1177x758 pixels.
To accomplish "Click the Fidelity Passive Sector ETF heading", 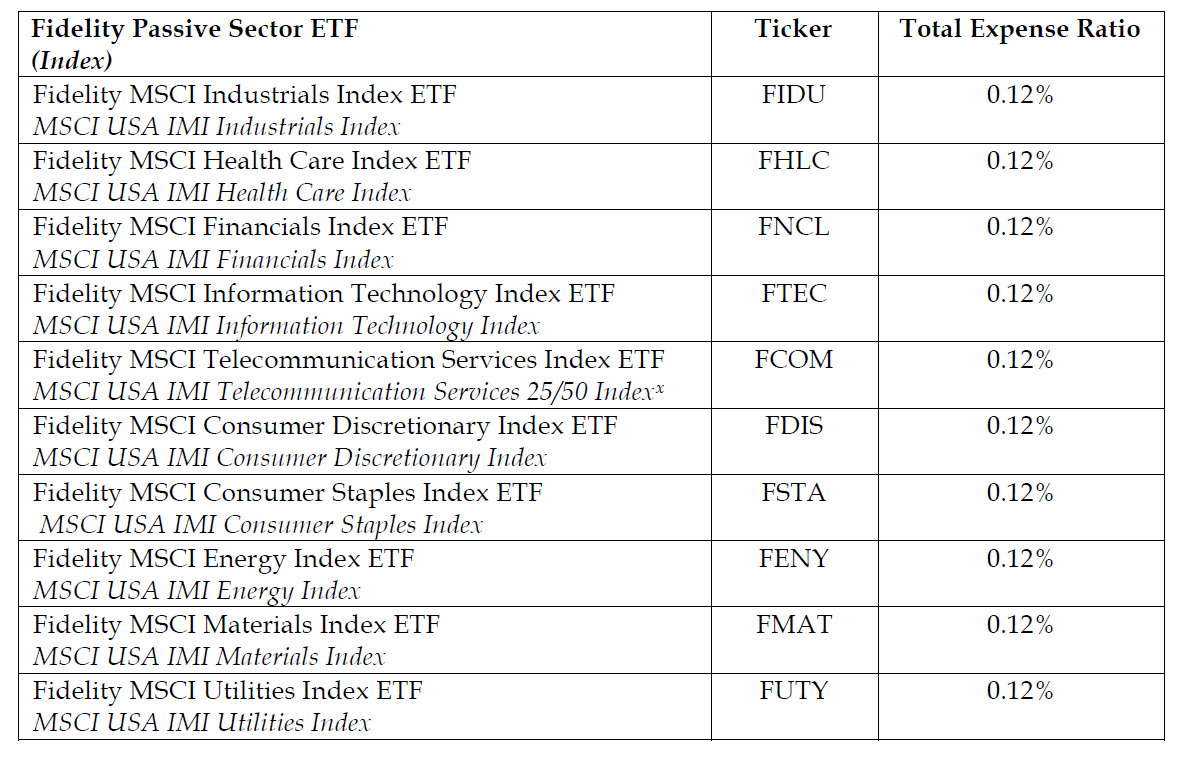I will [195, 29].
